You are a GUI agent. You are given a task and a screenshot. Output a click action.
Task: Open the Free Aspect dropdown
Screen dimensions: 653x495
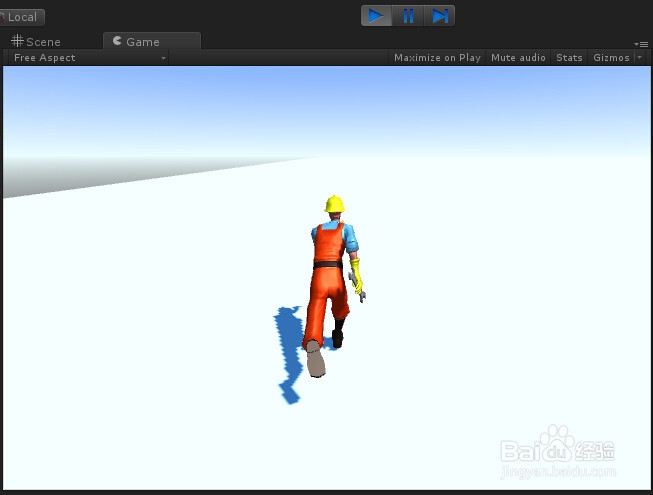coord(89,58)
